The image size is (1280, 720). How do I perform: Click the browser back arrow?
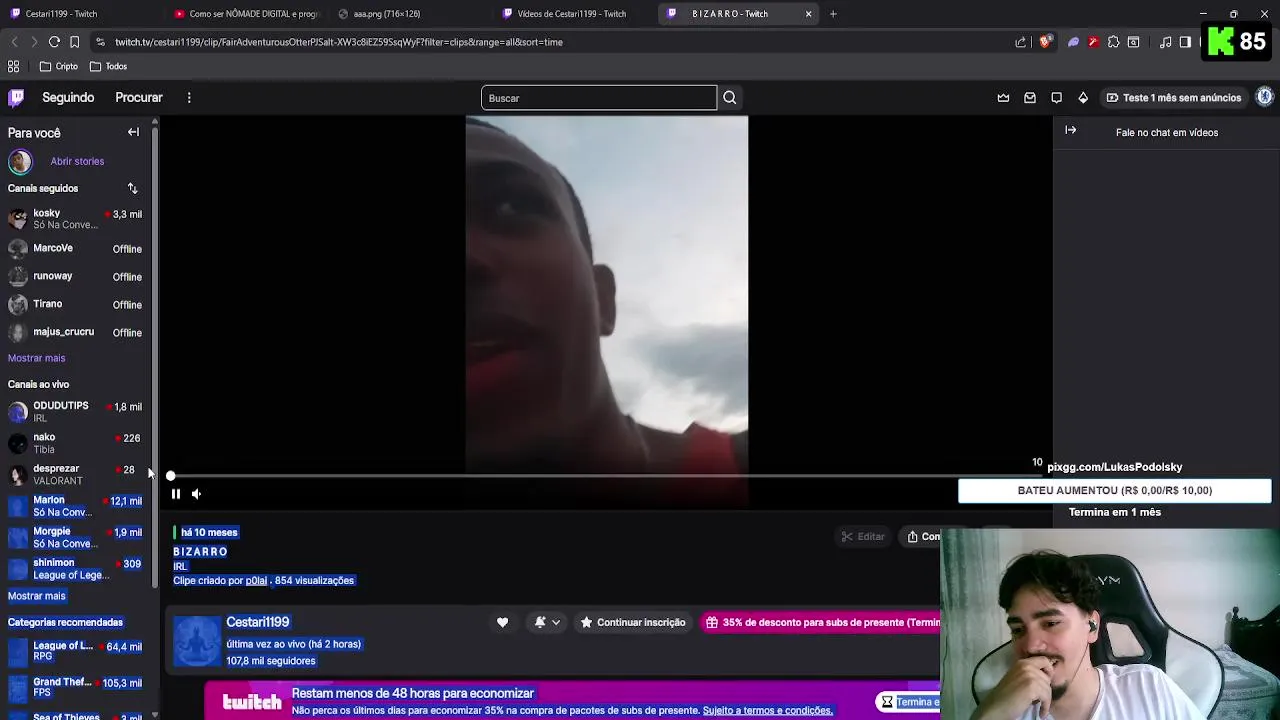14,42
